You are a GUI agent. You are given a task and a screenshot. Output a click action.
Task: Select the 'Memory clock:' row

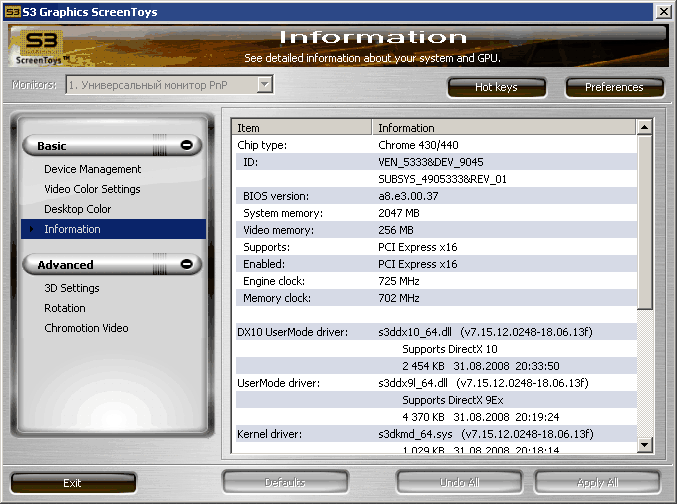tap(436, 298)
